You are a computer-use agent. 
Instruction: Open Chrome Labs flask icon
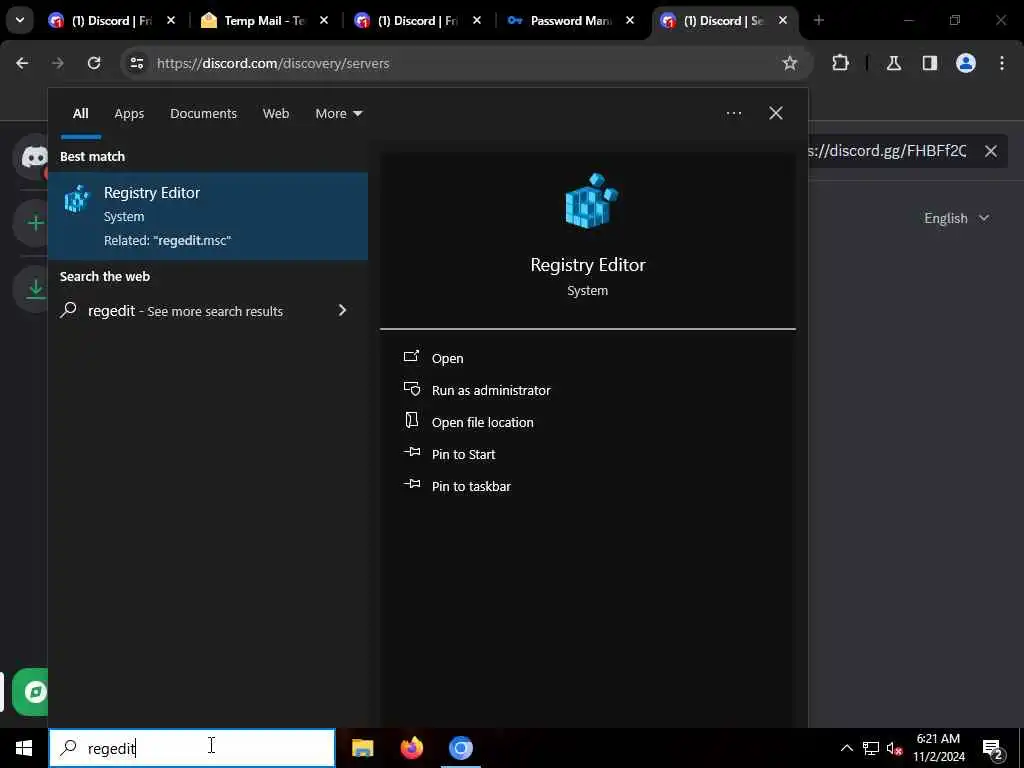coord(893,63)
